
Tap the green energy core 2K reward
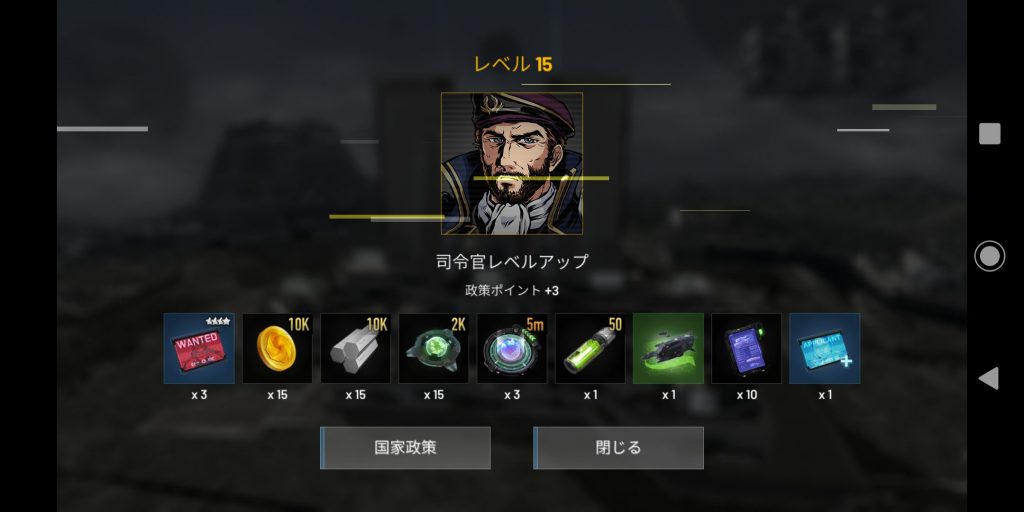(434, 348)
